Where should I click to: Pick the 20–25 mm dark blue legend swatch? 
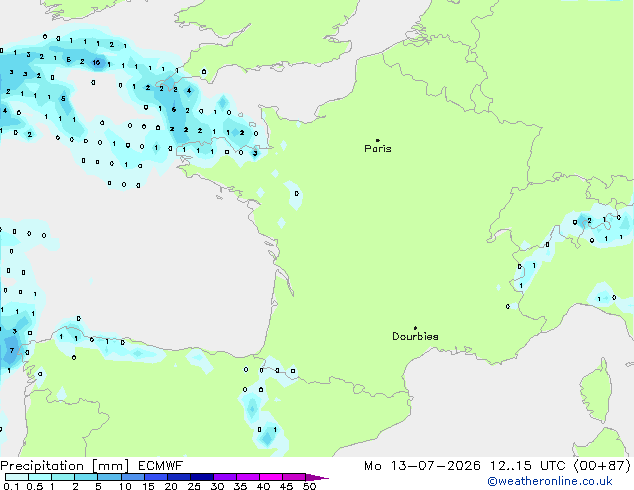[179, 477]
